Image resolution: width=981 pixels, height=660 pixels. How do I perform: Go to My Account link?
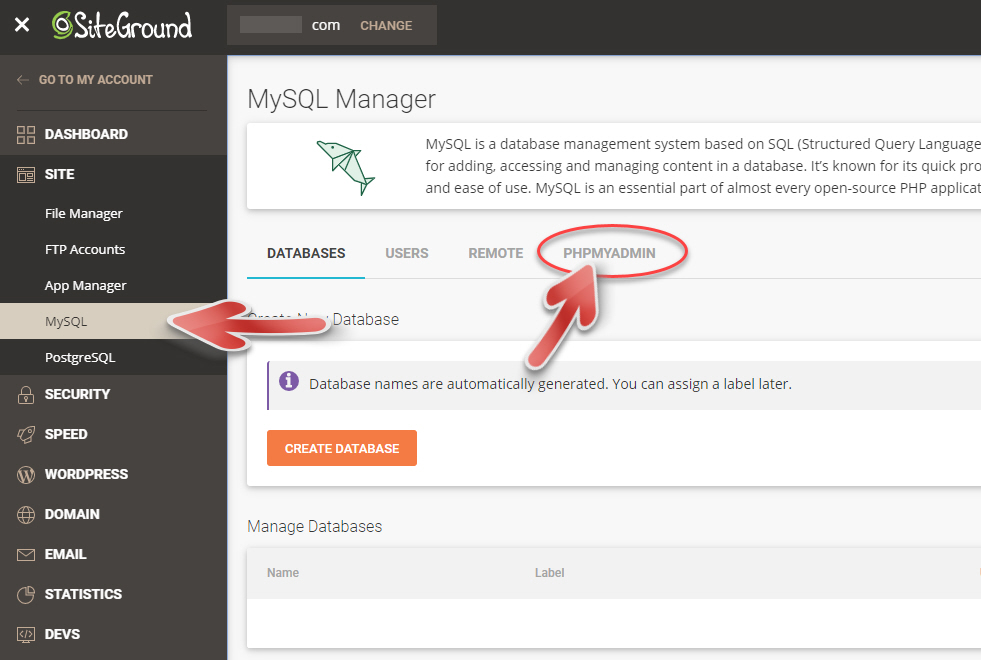coord(96,79)
